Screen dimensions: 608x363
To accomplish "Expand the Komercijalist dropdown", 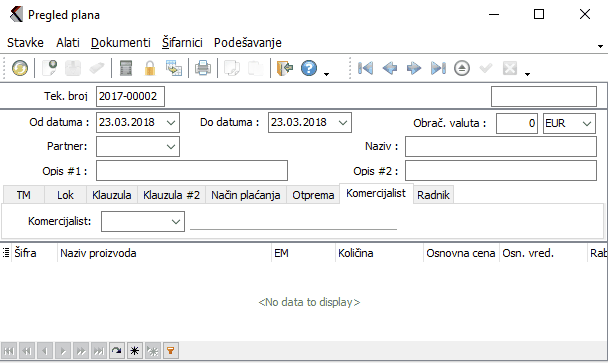I will pyautogui.click(x=176, y=221).
